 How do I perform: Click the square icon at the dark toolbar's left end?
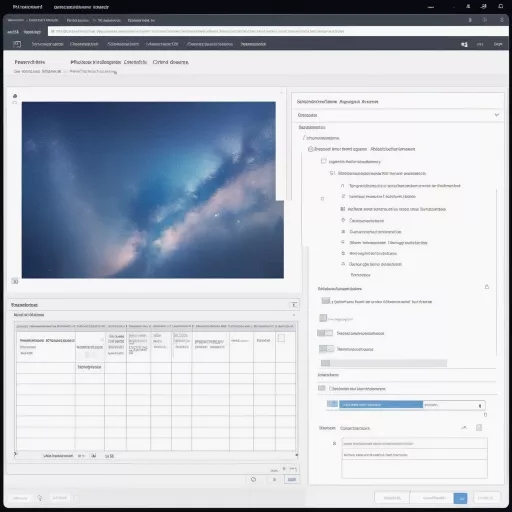point(17,44)
